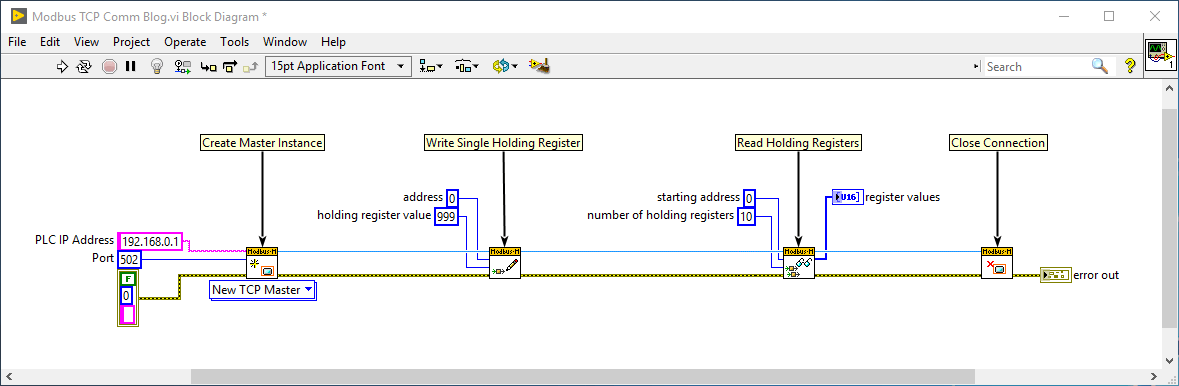Click the 'holding register value' text label
1179x386 pixels.
374,216
